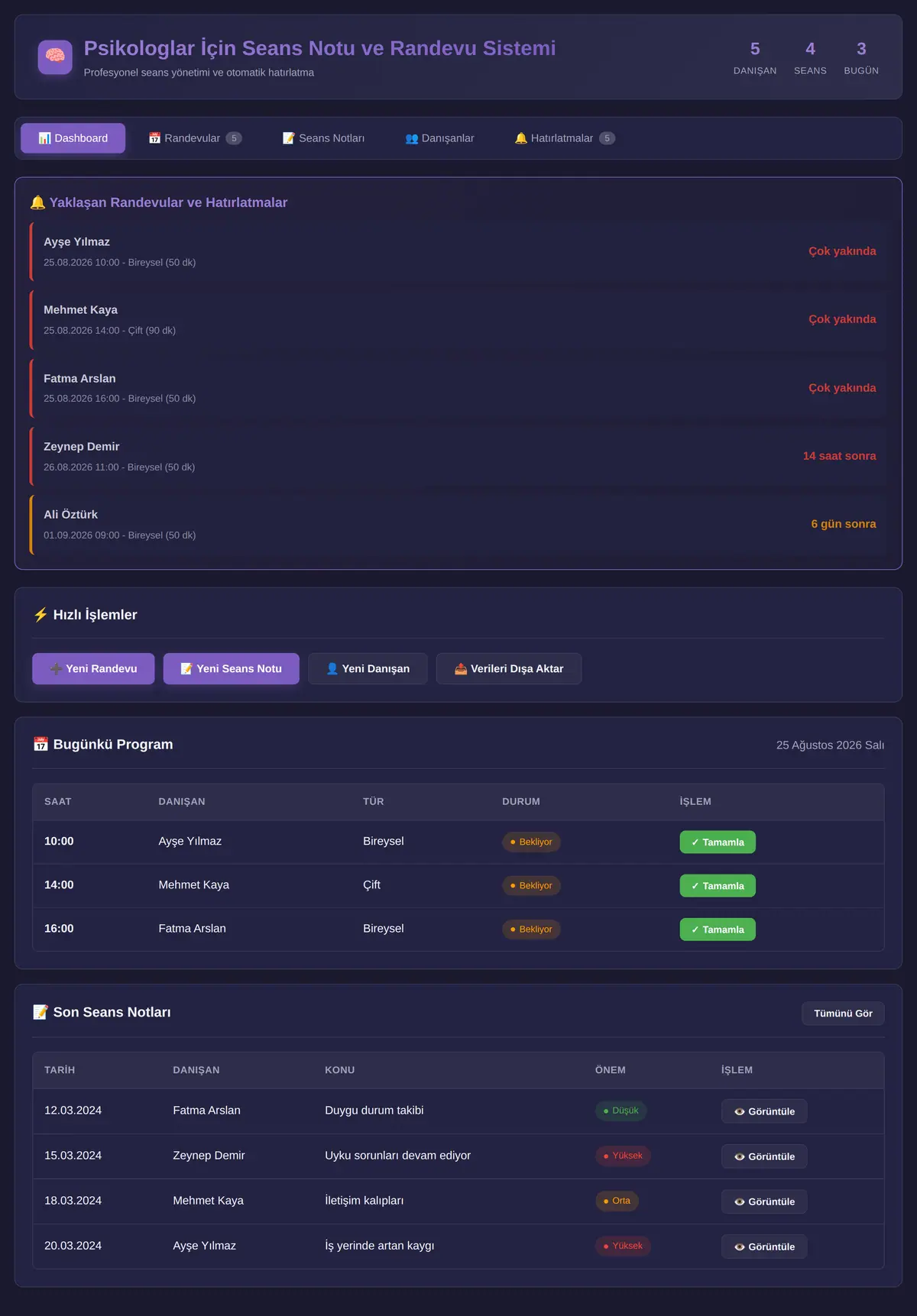Click the calendar icon beside Bugünkü Program
Viewport: 917px width, 1316px height.
[x=41, y=745]
